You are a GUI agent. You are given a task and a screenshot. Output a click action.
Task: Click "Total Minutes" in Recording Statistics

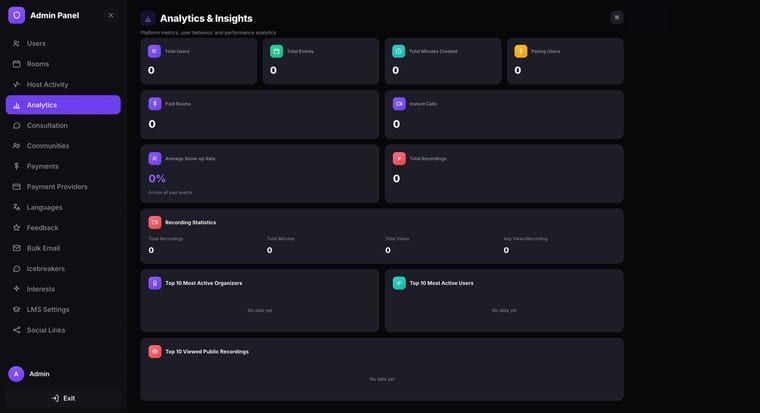281,238
